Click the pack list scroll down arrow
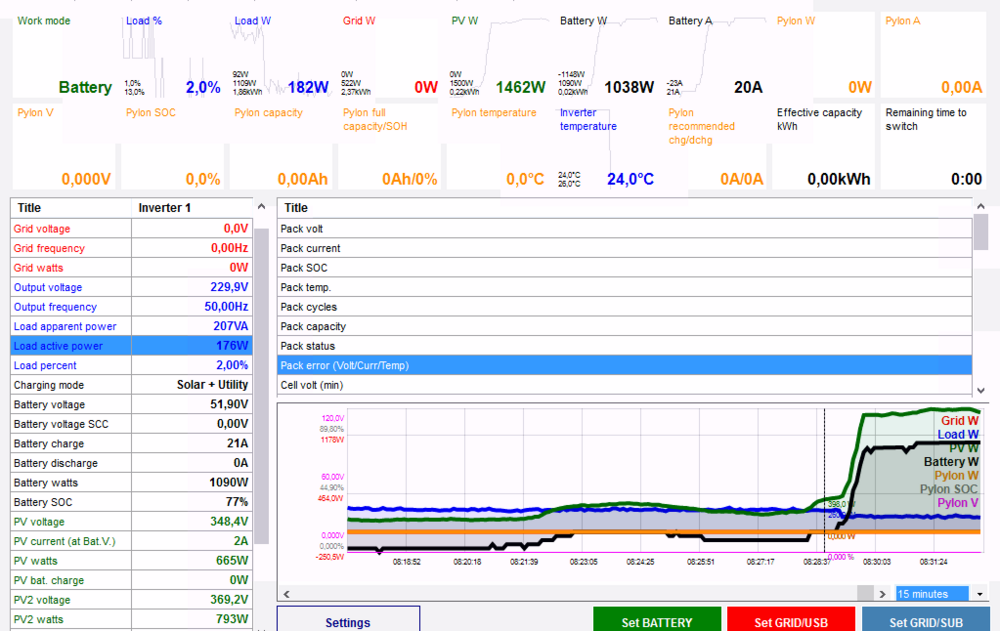 980,390
